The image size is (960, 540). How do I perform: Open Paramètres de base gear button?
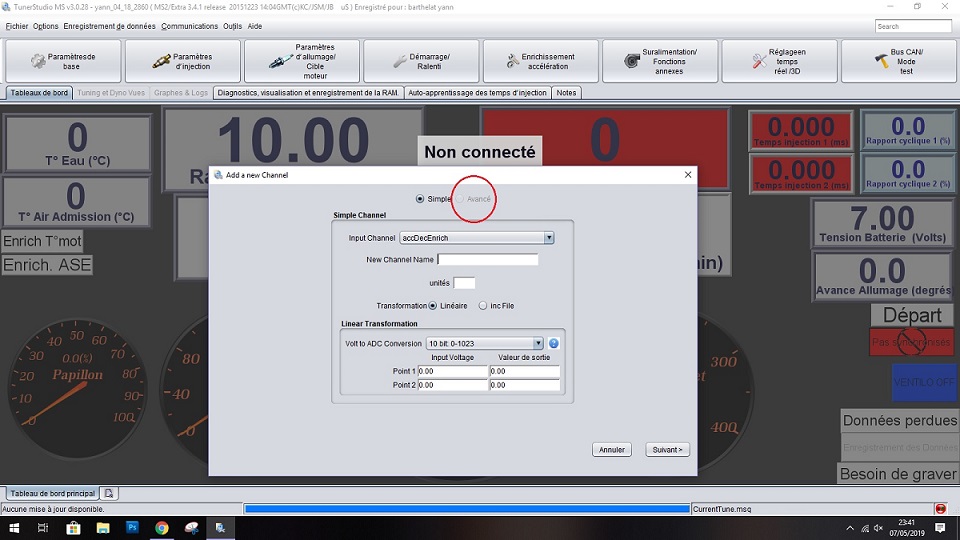(x=63, y=62)
